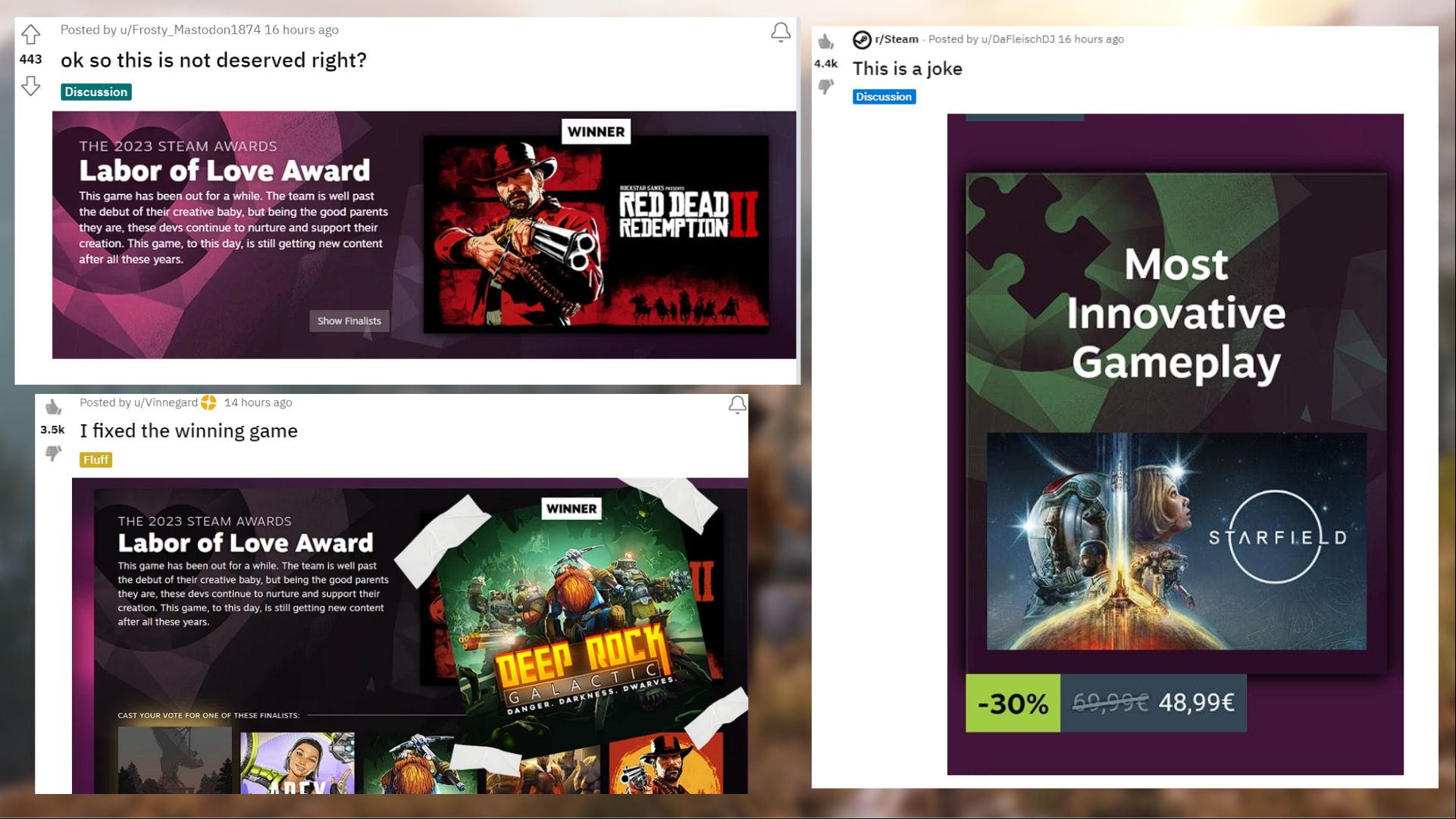Open the post titled 'ok so this is not deserved right?'
This screenshot has width=1456, height=819.
214,60
